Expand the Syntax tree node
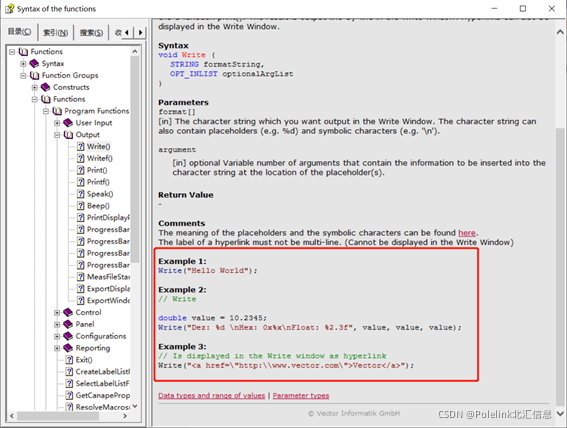This screenshot has height=428, width=567. (x=23, y=64)
